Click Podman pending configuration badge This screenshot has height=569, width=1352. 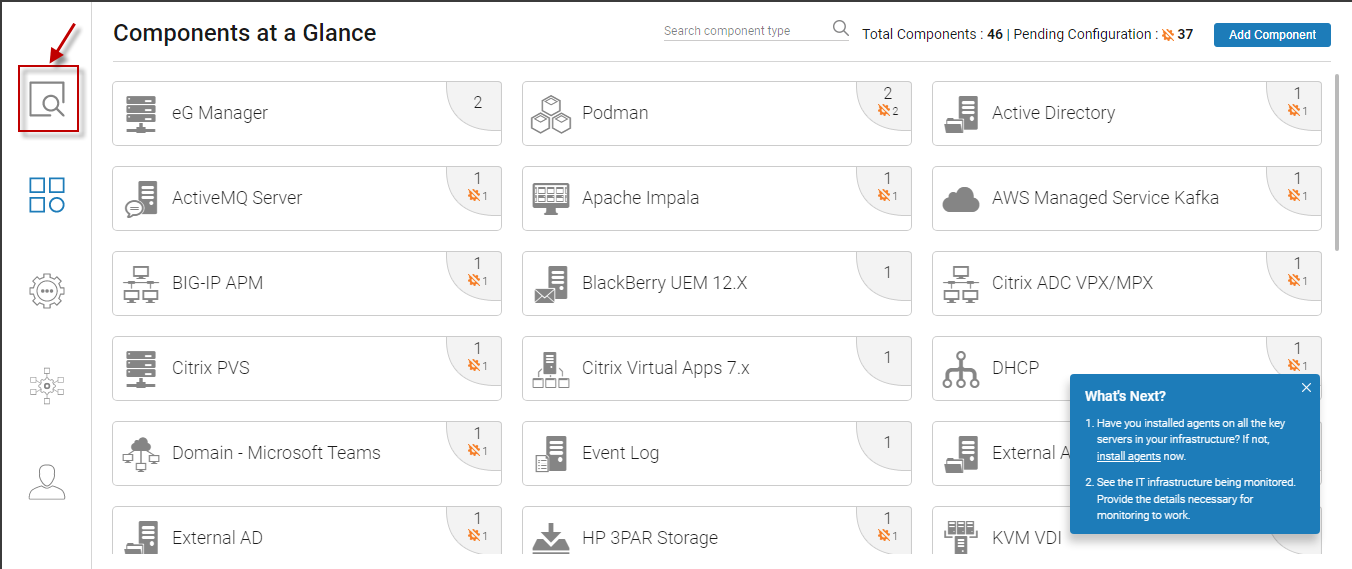pos(888,111)
